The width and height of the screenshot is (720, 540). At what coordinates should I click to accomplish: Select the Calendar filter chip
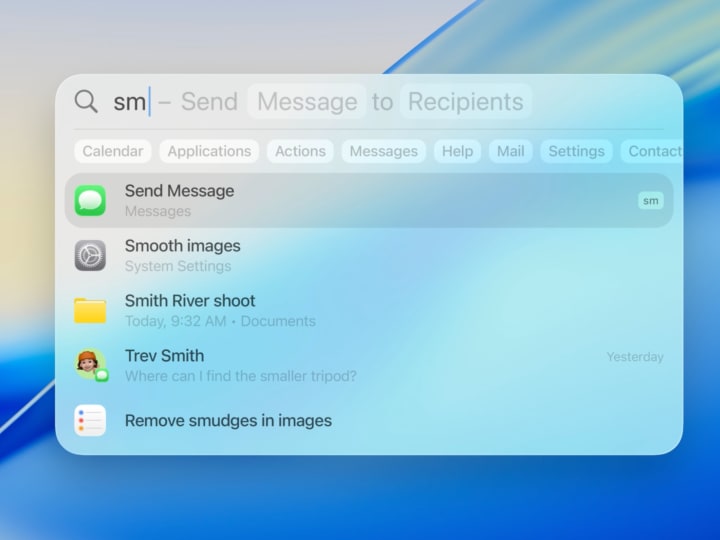pyautogui.click(x=113, y=151)
